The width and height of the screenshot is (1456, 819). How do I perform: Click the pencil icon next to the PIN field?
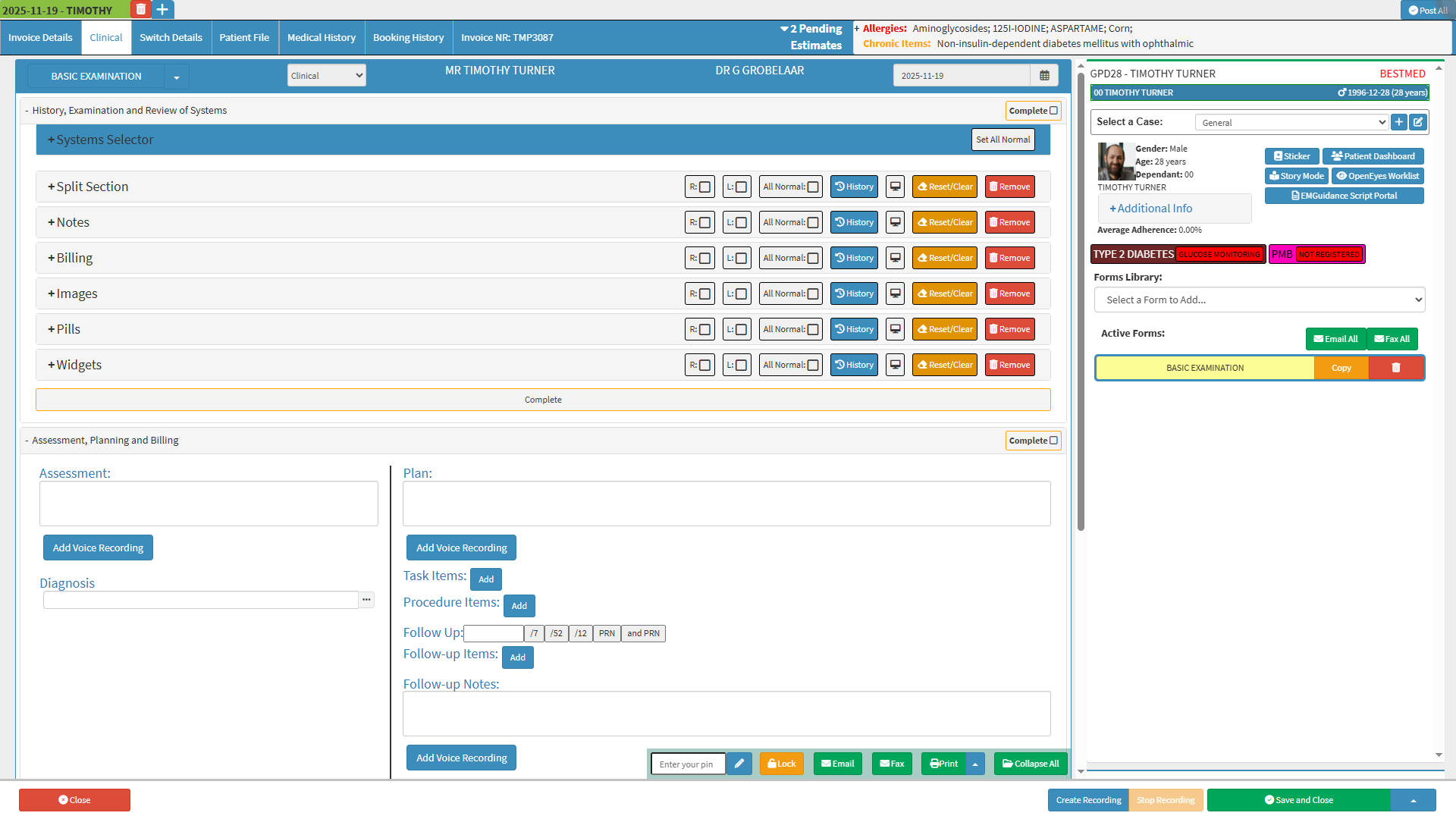click(x=739, y=764)
